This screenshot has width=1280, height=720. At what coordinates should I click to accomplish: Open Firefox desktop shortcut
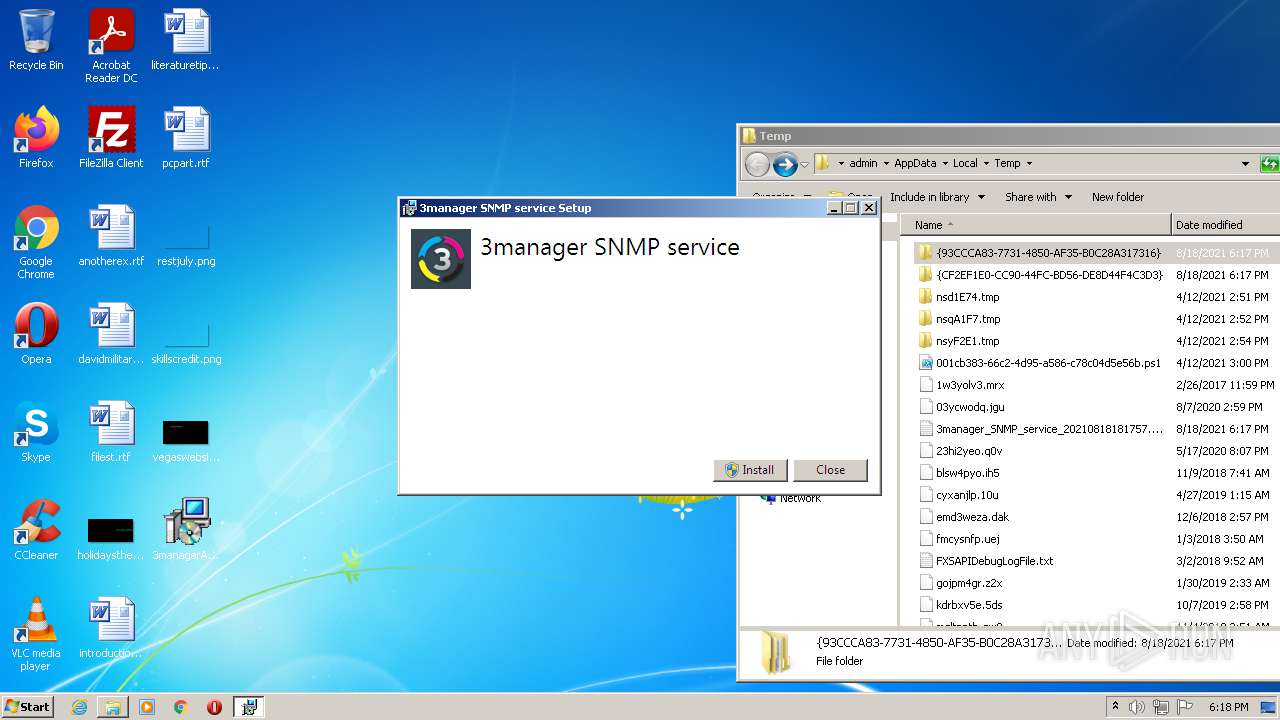(x=36, y=138)
